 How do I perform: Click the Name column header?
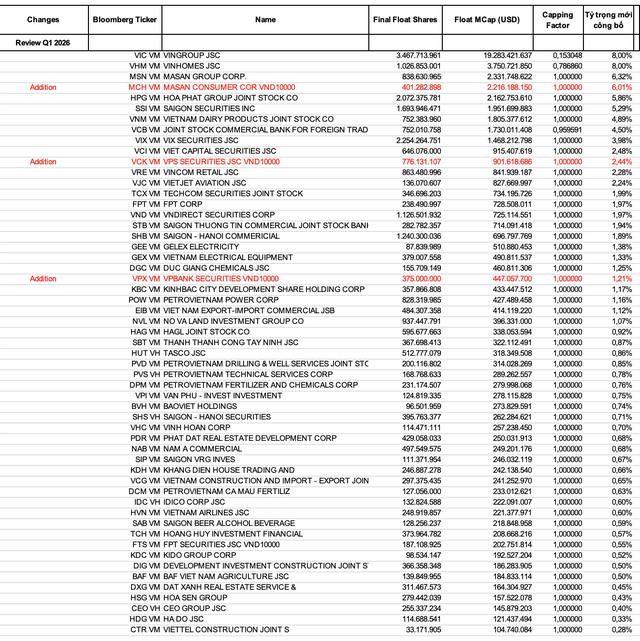coord(265,19)
